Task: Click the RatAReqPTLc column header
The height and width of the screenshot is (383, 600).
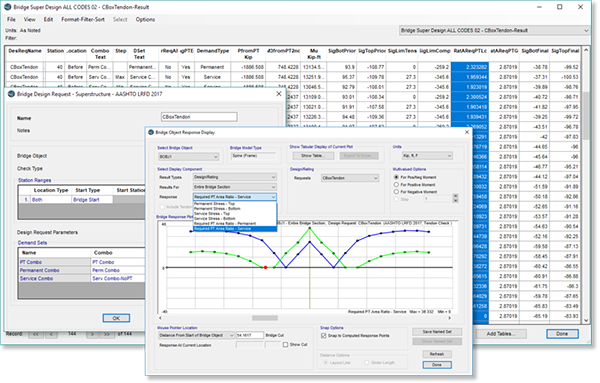Action: 470,54
